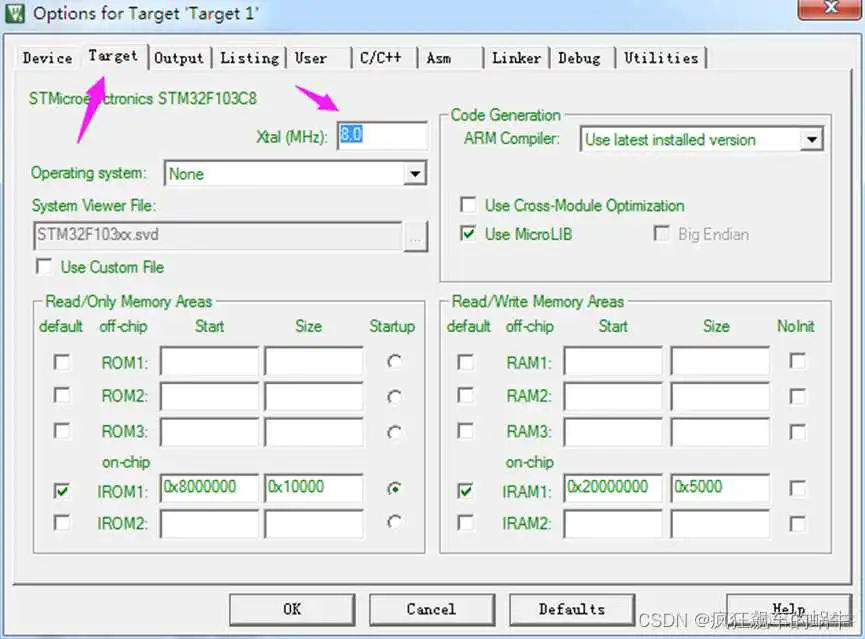Switch to the C/C++ tab
This screenshot has height=639, width=865.
pyautogui.click(x=382, y=58)
